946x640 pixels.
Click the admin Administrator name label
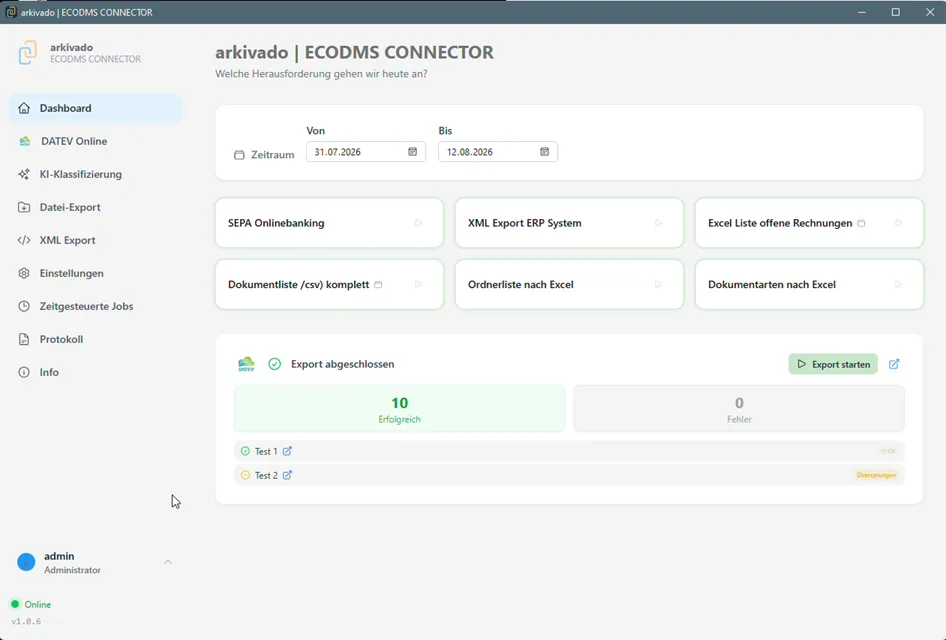72,562
